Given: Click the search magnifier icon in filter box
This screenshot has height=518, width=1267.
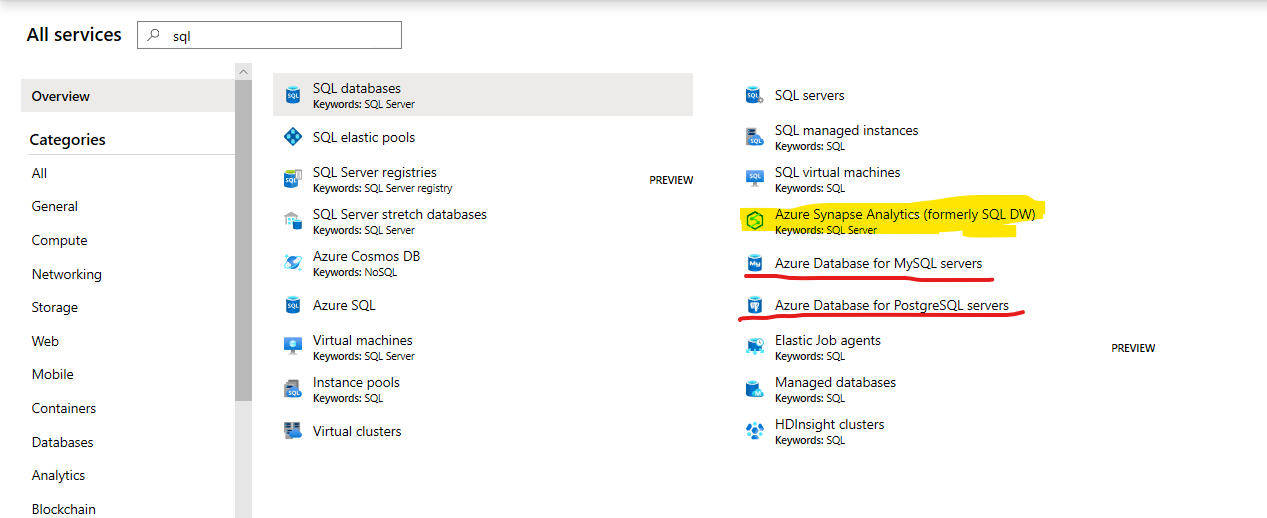Looking at the screenshot, I should (153, 35).
